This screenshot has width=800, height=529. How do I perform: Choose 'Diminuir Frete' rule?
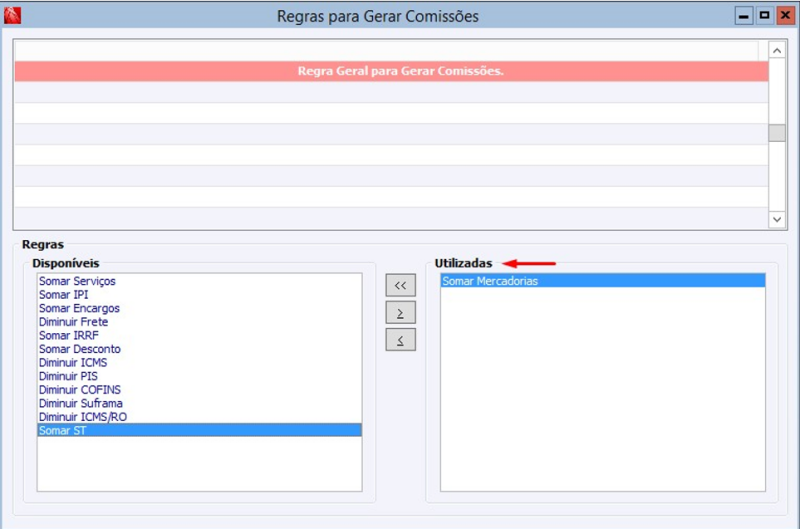(x=199, y=322)
